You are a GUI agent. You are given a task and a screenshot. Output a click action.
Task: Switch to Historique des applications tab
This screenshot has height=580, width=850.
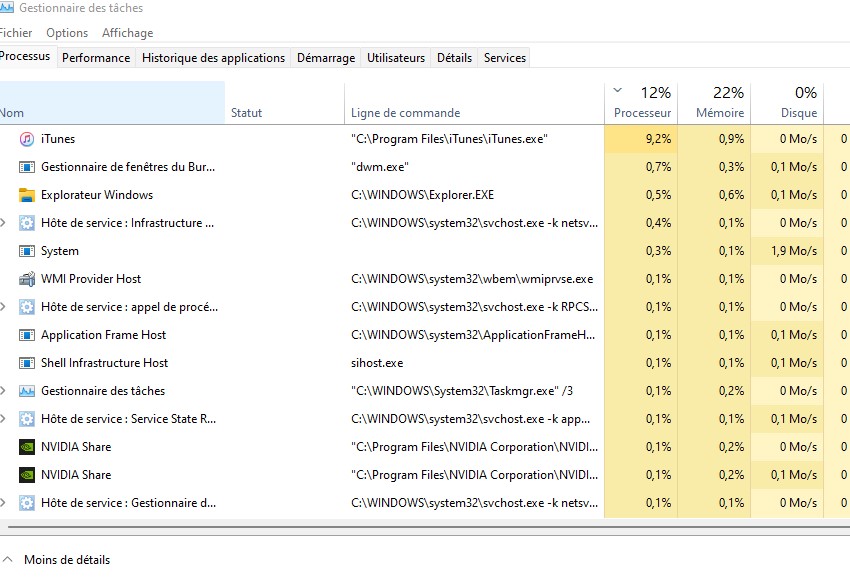coord(213,58)
